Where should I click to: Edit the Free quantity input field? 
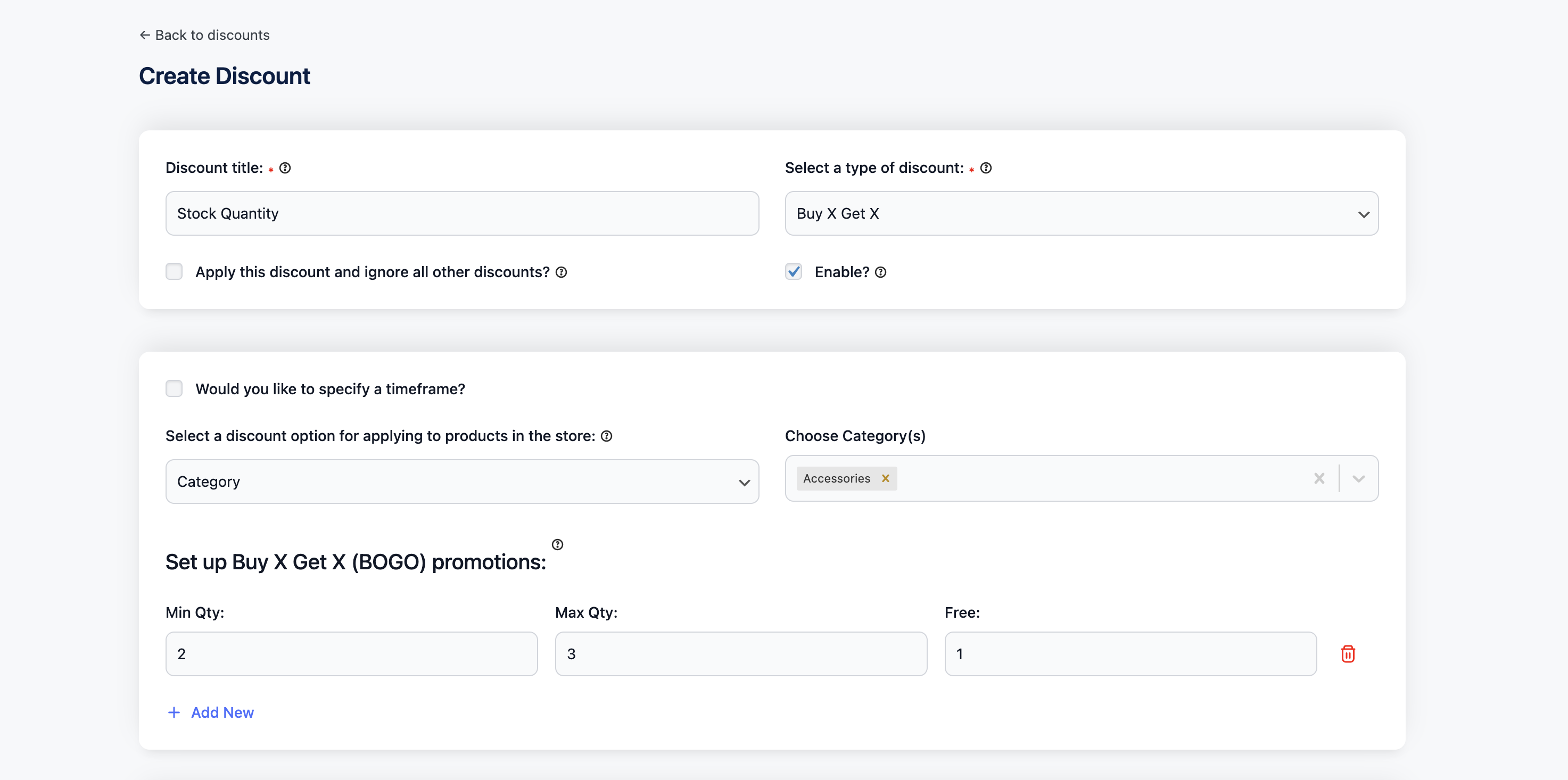coord(1130,654)
